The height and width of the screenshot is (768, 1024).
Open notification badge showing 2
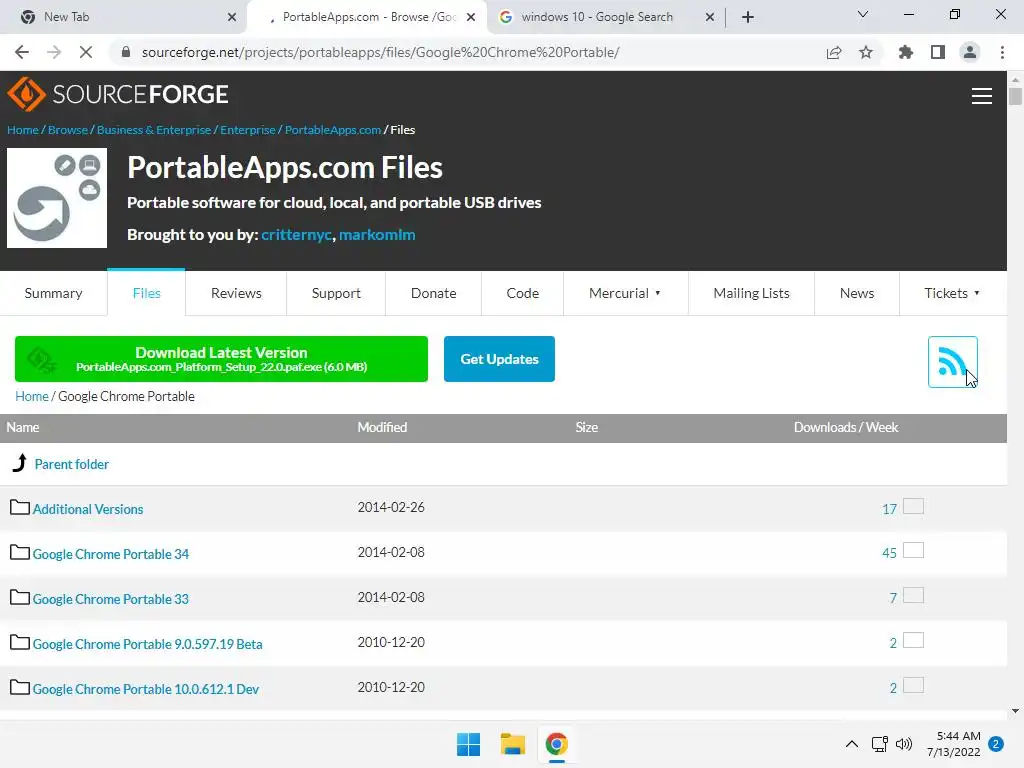pos(996,744)
